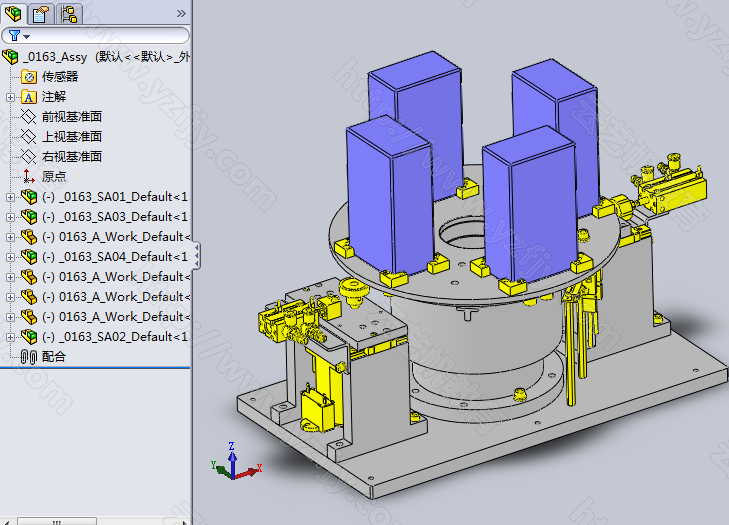The height and width of the screenshot is (525, 729).
Task: Select the 上视基准面 plane icon
Action: tap(29, 137)
